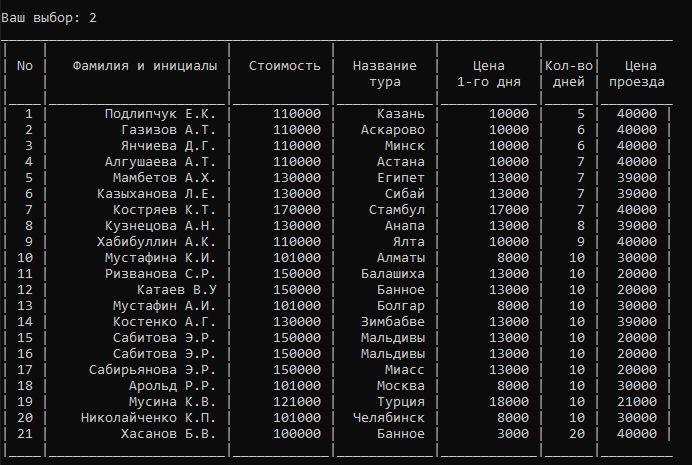Select the tour name 'Минск'
This screenshot has height=465, width=692.
pyautogui.click(x=405, y=146)
